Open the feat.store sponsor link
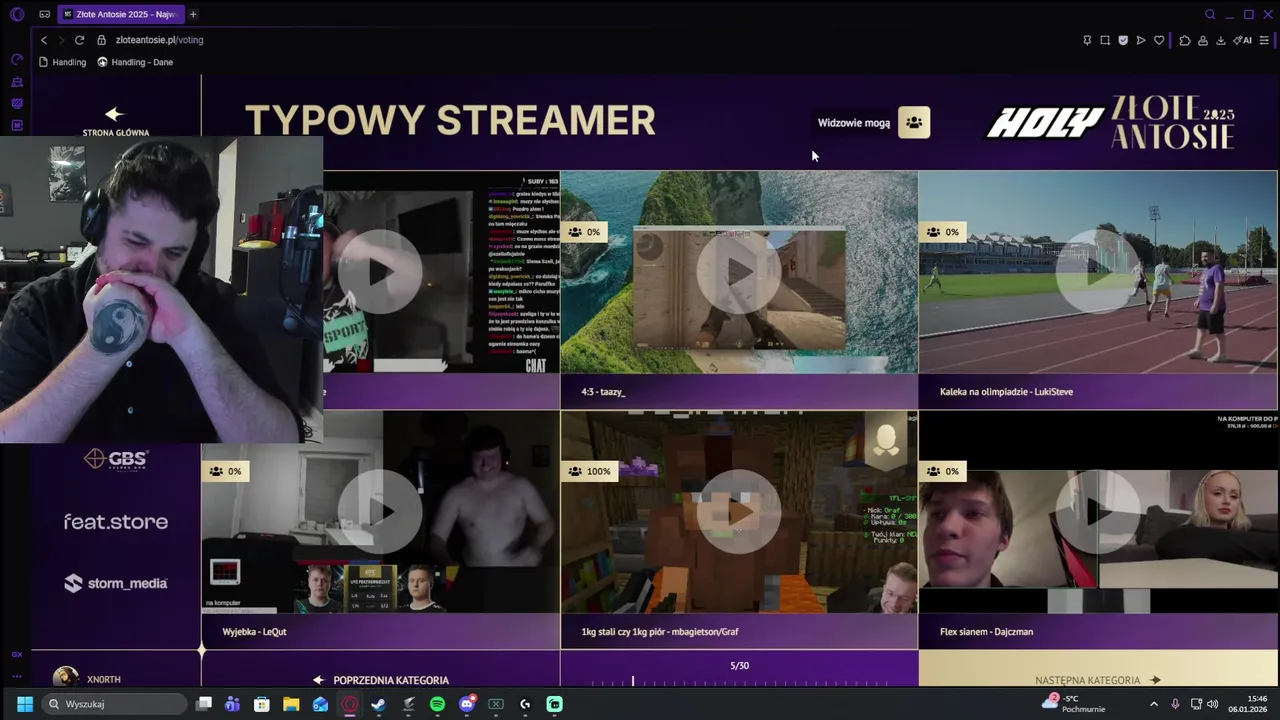 click(x=115, y=521)
